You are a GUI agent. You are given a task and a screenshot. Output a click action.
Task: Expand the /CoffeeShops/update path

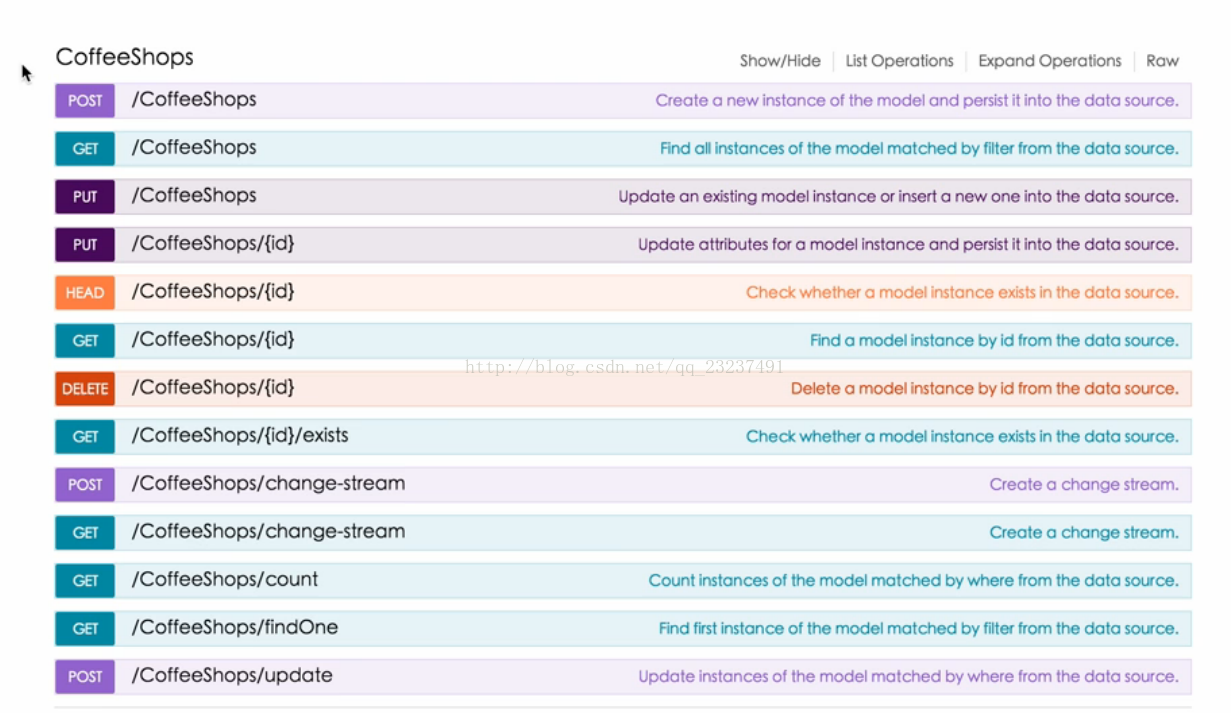(x=232, y=675)
